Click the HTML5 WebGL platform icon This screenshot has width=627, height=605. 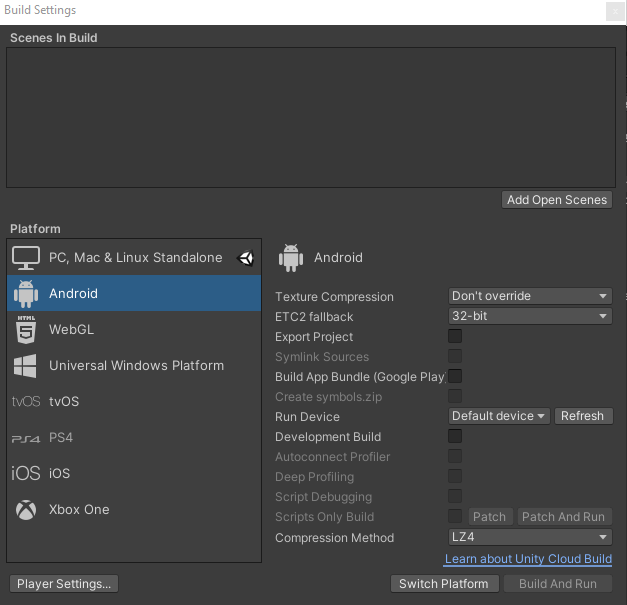coord(26,330)
